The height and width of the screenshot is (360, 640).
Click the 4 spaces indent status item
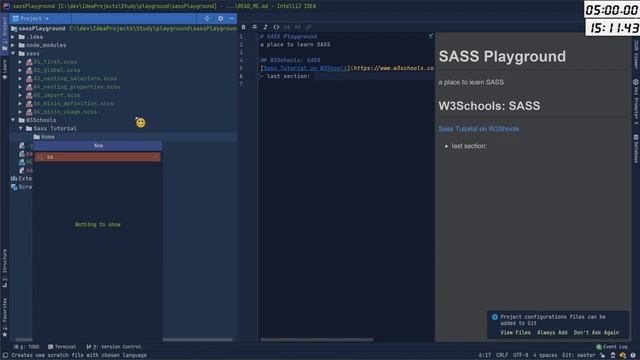545,356
